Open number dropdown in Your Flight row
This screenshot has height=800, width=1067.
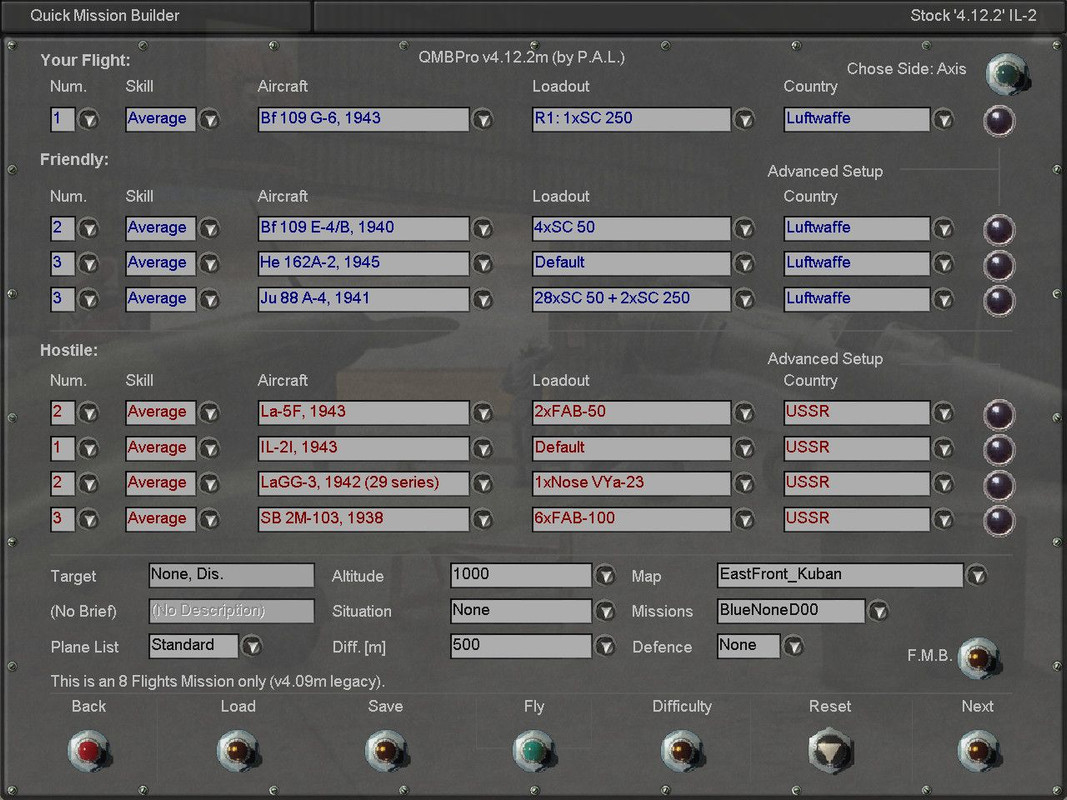(88, 120)
